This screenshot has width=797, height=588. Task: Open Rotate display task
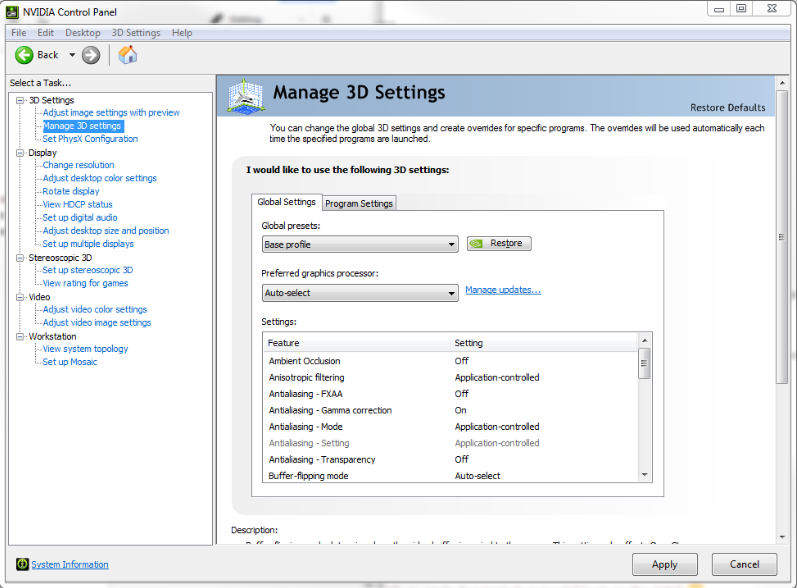[71, 191]
